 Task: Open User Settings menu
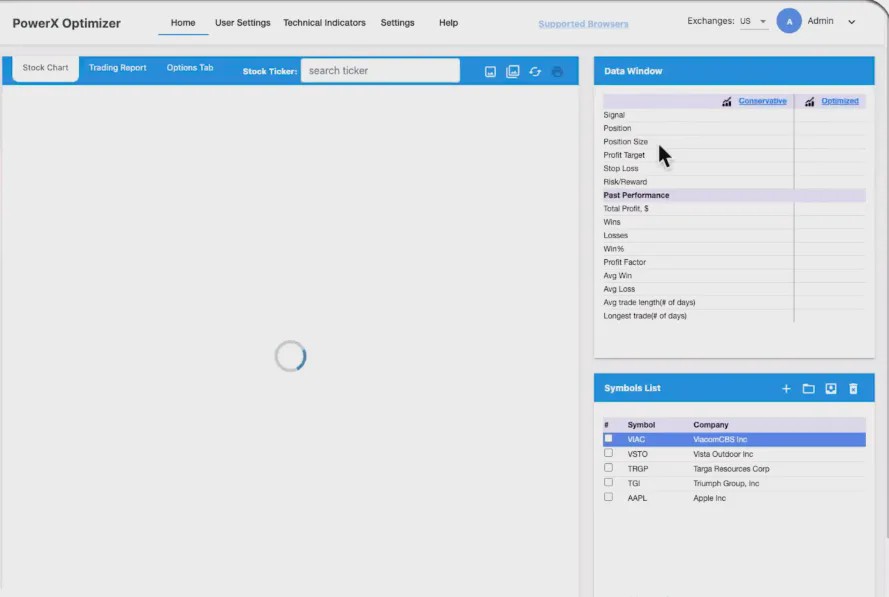[x=243, y=23]
